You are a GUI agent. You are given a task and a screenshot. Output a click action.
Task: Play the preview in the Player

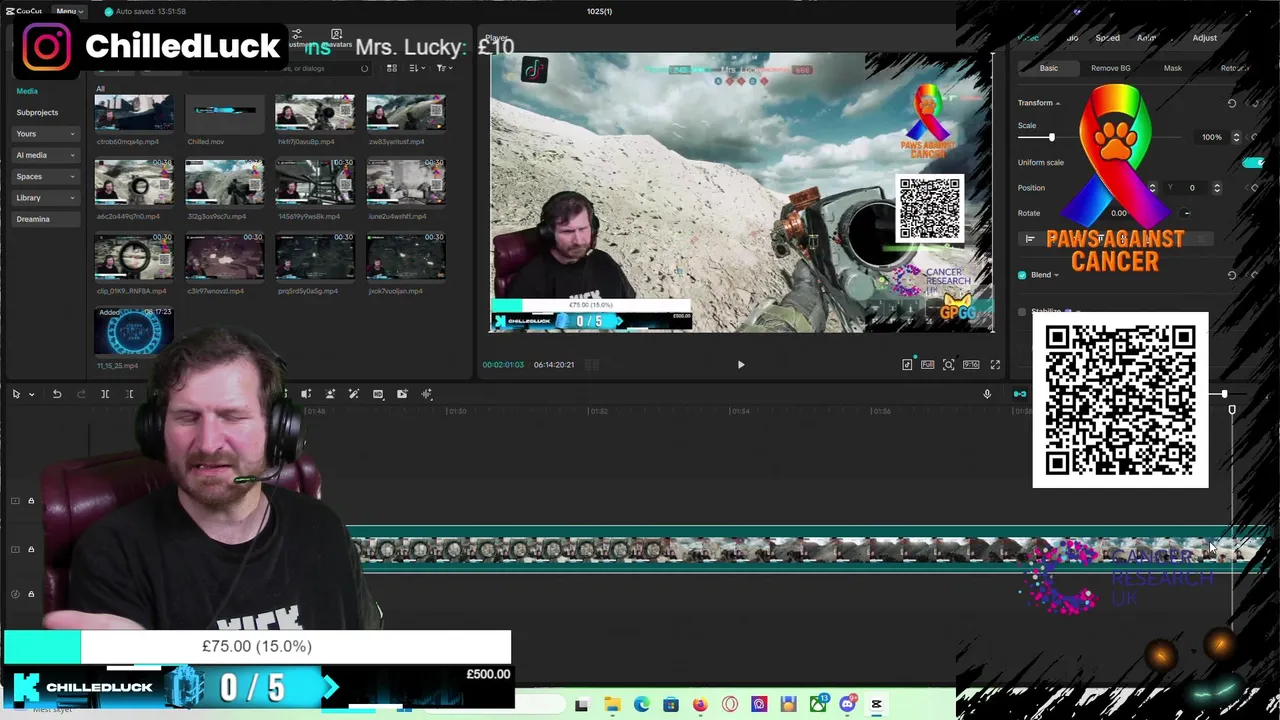(x=741, y=365)
